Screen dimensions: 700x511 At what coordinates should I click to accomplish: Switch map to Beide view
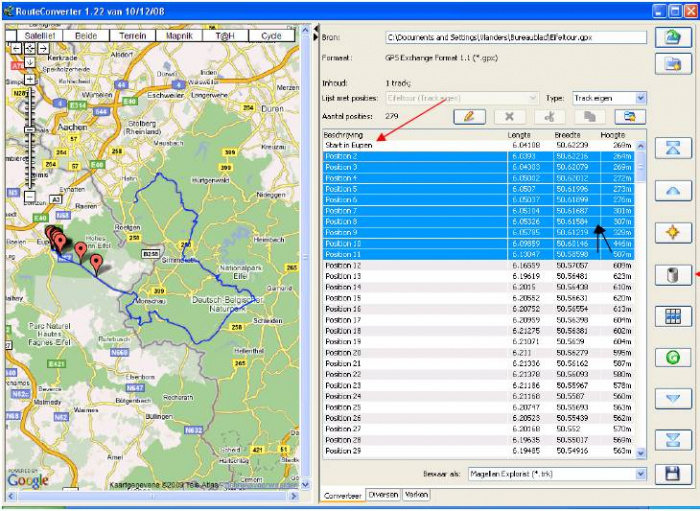pyautogui.click(x=86, y=36)
